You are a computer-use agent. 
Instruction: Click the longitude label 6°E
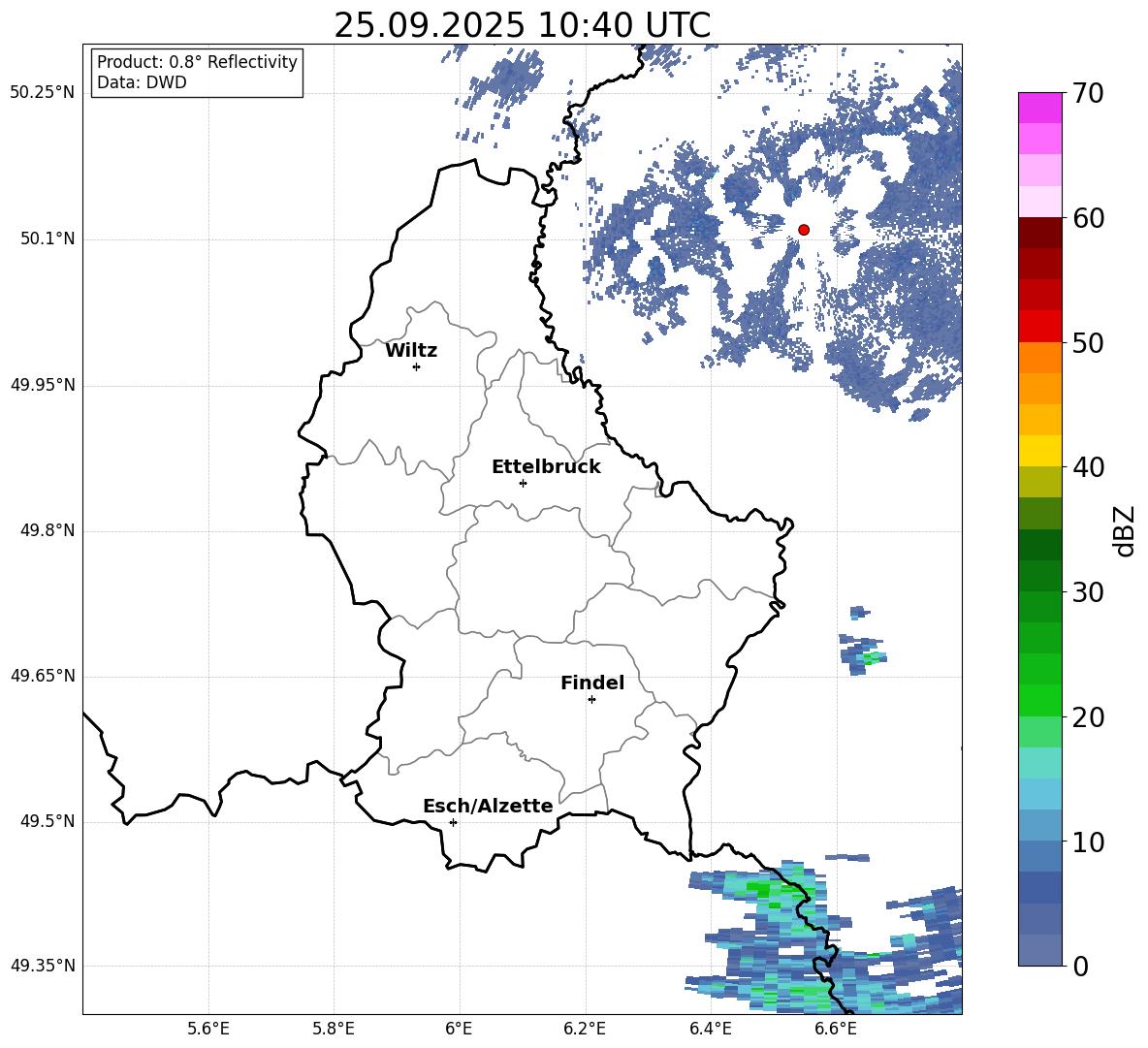click(x=459, y=1029)
